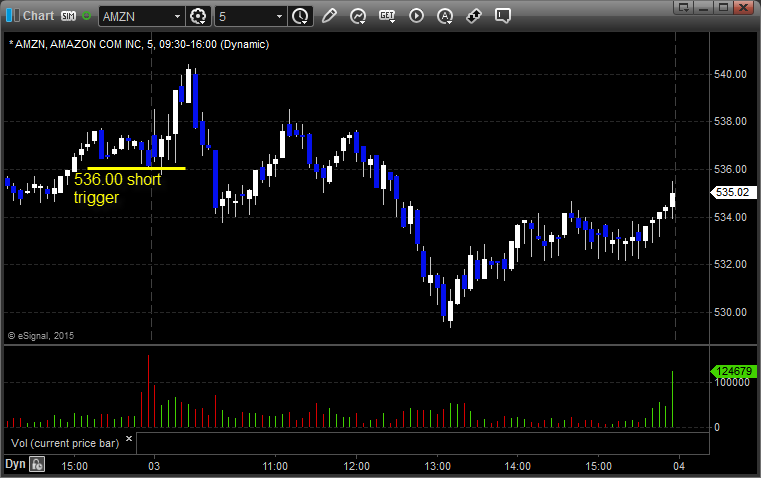Click the Dyn label on time axis
The height and width of the screenshot is (478, 761).
(x=15, y=464)
